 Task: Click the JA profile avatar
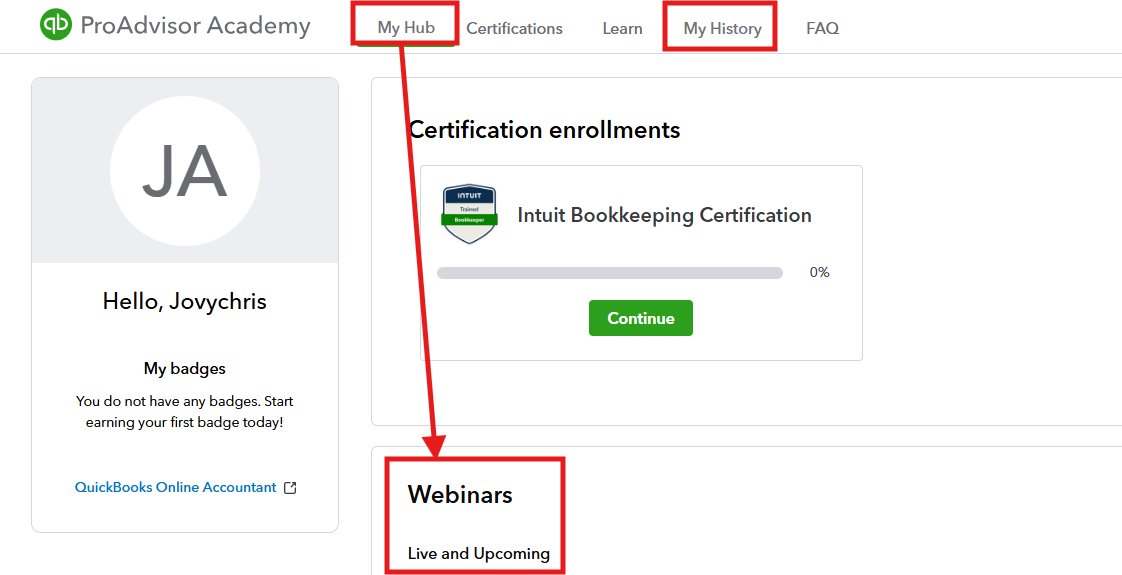pyautogui.click(x=185, y=171)
